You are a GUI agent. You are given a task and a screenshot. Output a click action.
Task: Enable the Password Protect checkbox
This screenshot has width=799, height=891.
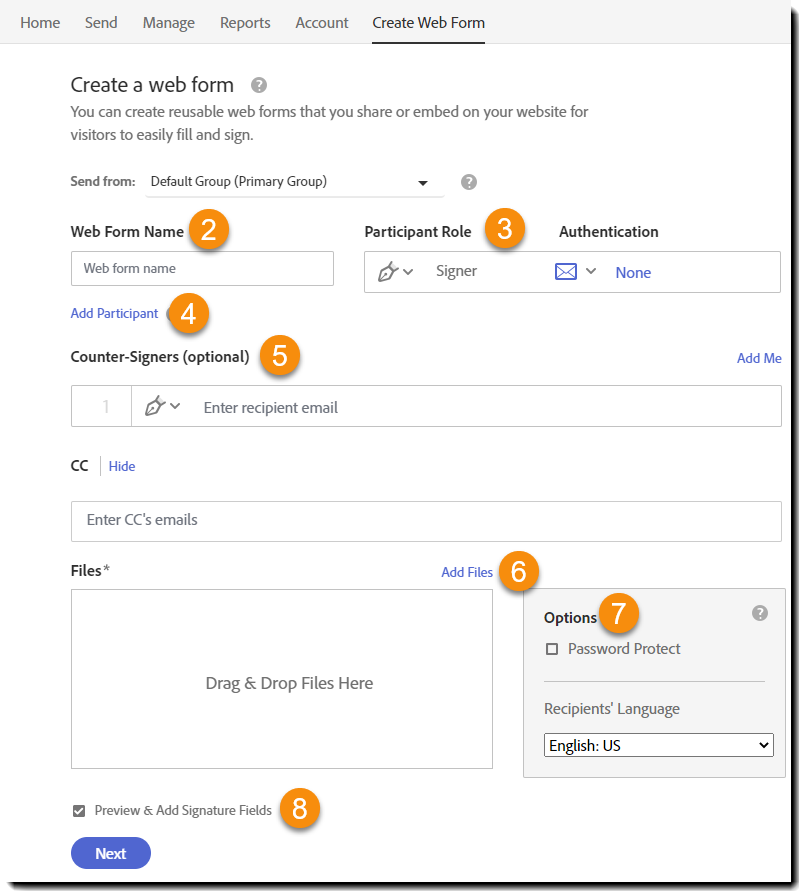coord(552,649)
